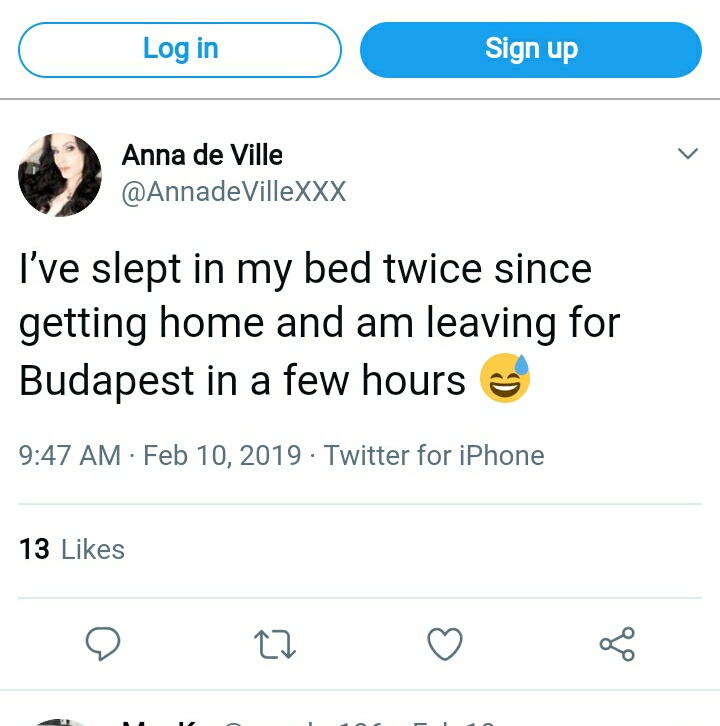Viewport: 720px width, 726px height.
Task: Open Anna de Ville's profile picture
Action: click(60, 175)
